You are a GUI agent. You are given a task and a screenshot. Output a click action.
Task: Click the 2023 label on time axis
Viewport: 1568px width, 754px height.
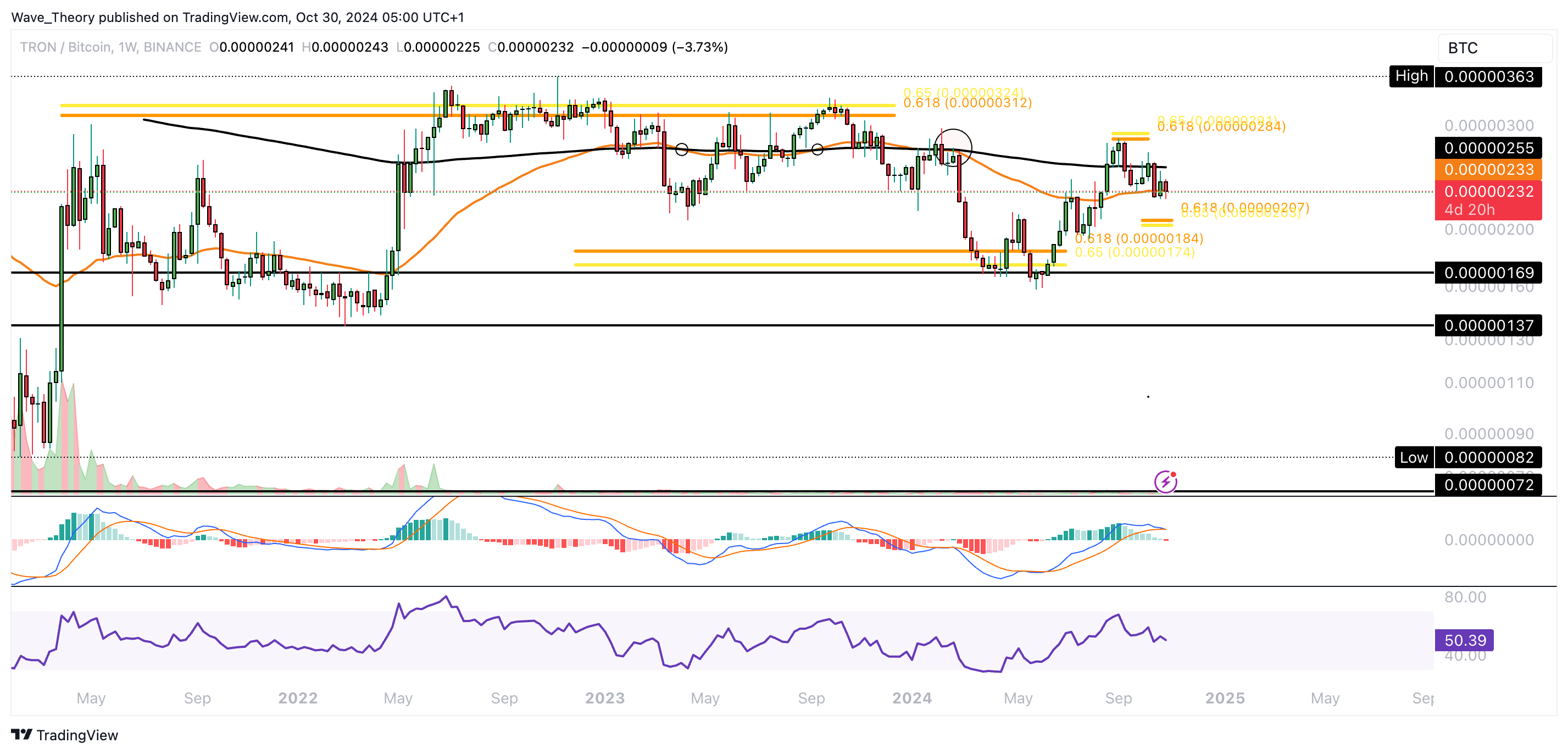point(604,698)
